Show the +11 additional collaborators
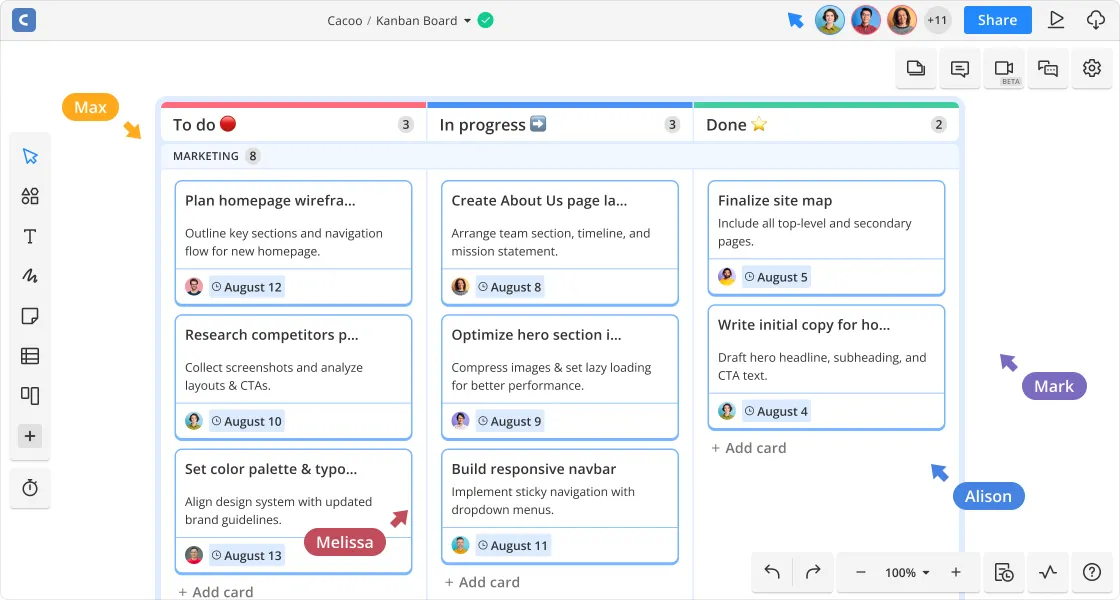The width and height of the screenshot is (1120, 600). click(x=937, y=20)
